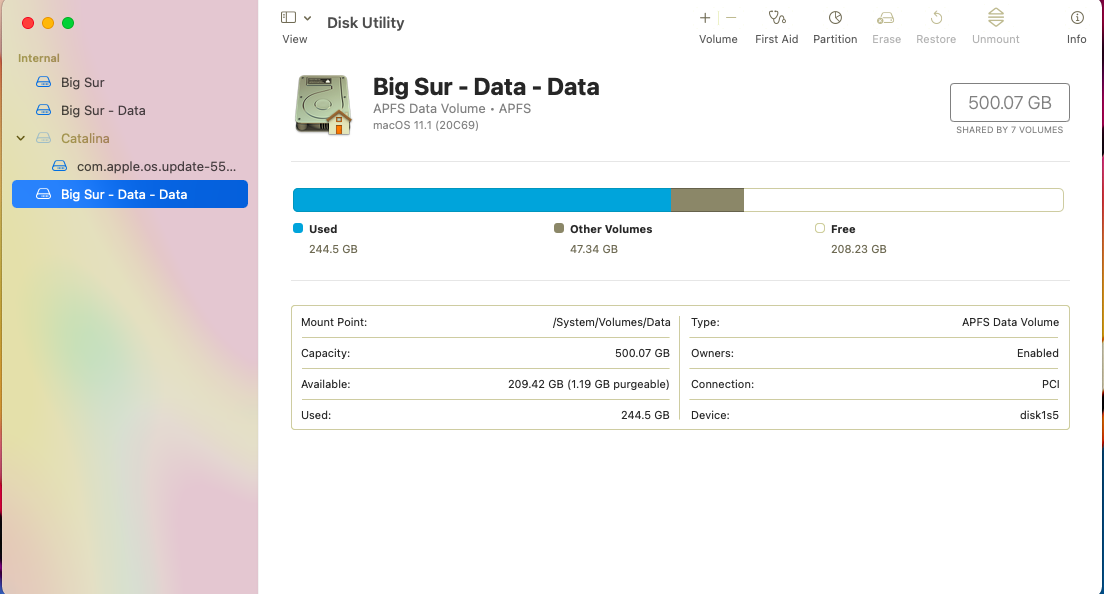Expand the View dropdown chevron
The width and height of the screenshot is (1104, 594).
coord(308,18)
